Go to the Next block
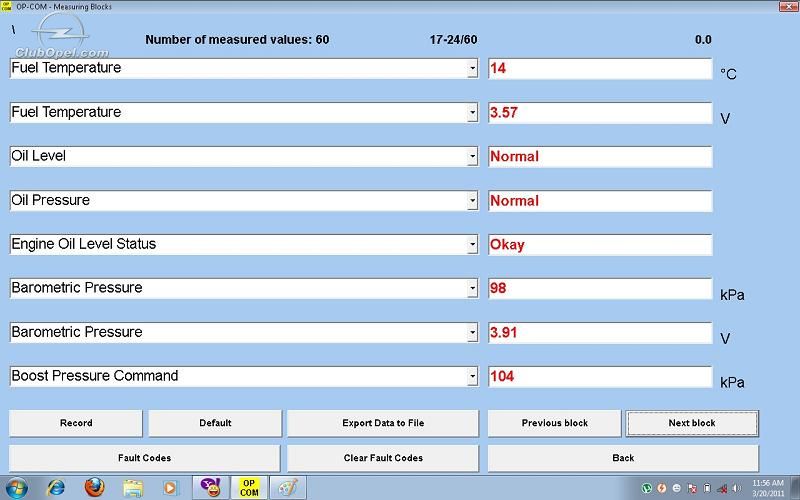Image resolution: width=800 pixels, height=500 pixels. tap(692, 423)
